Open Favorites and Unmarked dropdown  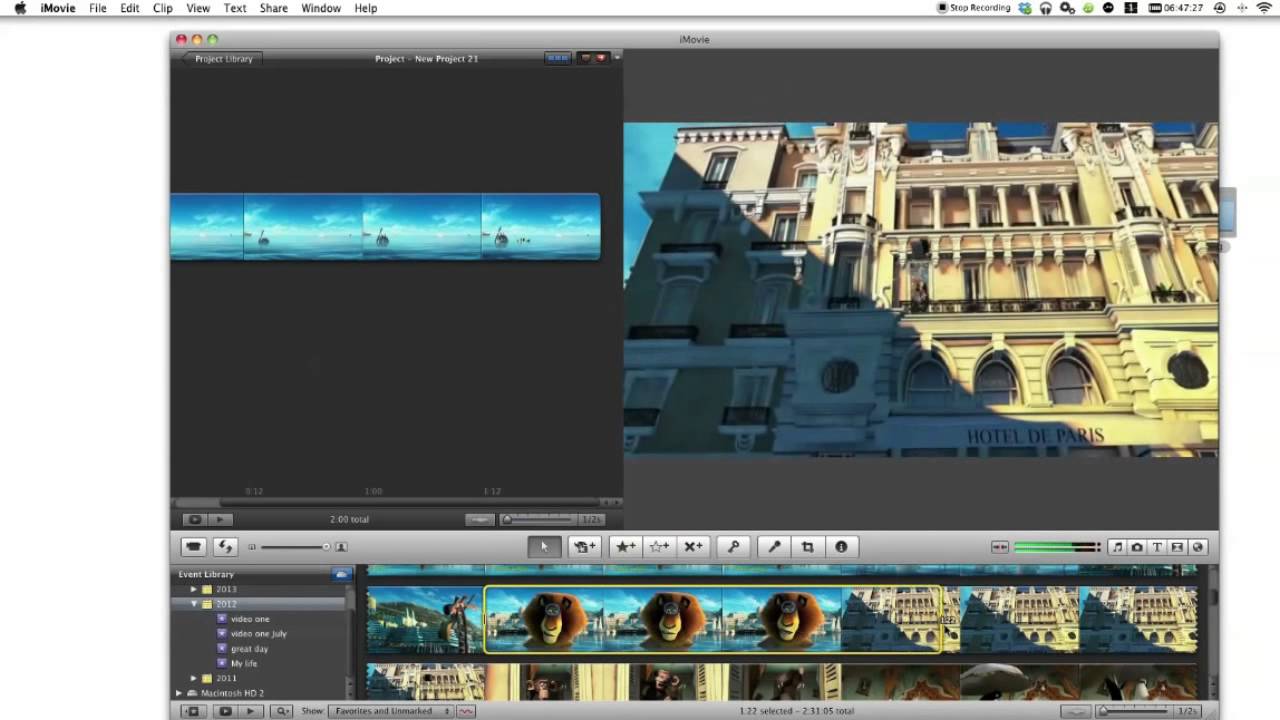click(x=391, y=711)
